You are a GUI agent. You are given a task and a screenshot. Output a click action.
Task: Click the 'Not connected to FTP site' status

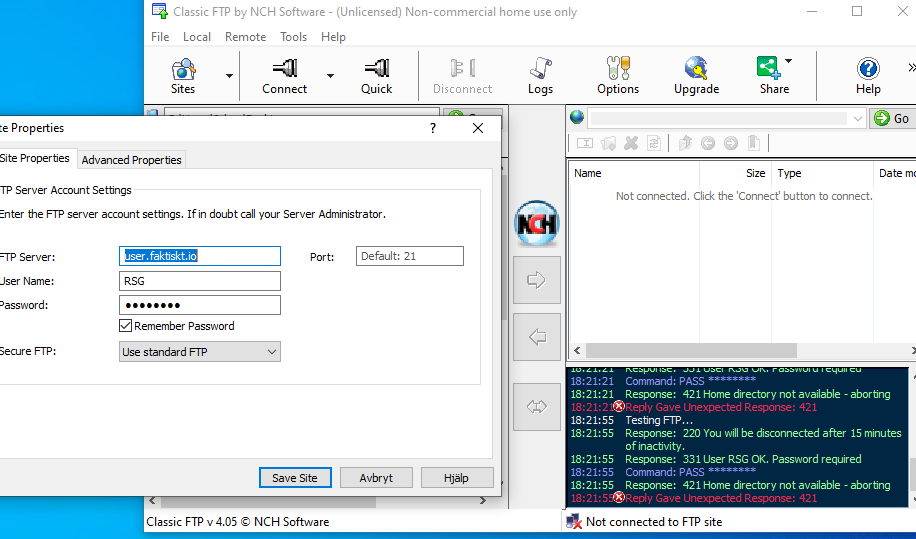(x=654, y=522)
